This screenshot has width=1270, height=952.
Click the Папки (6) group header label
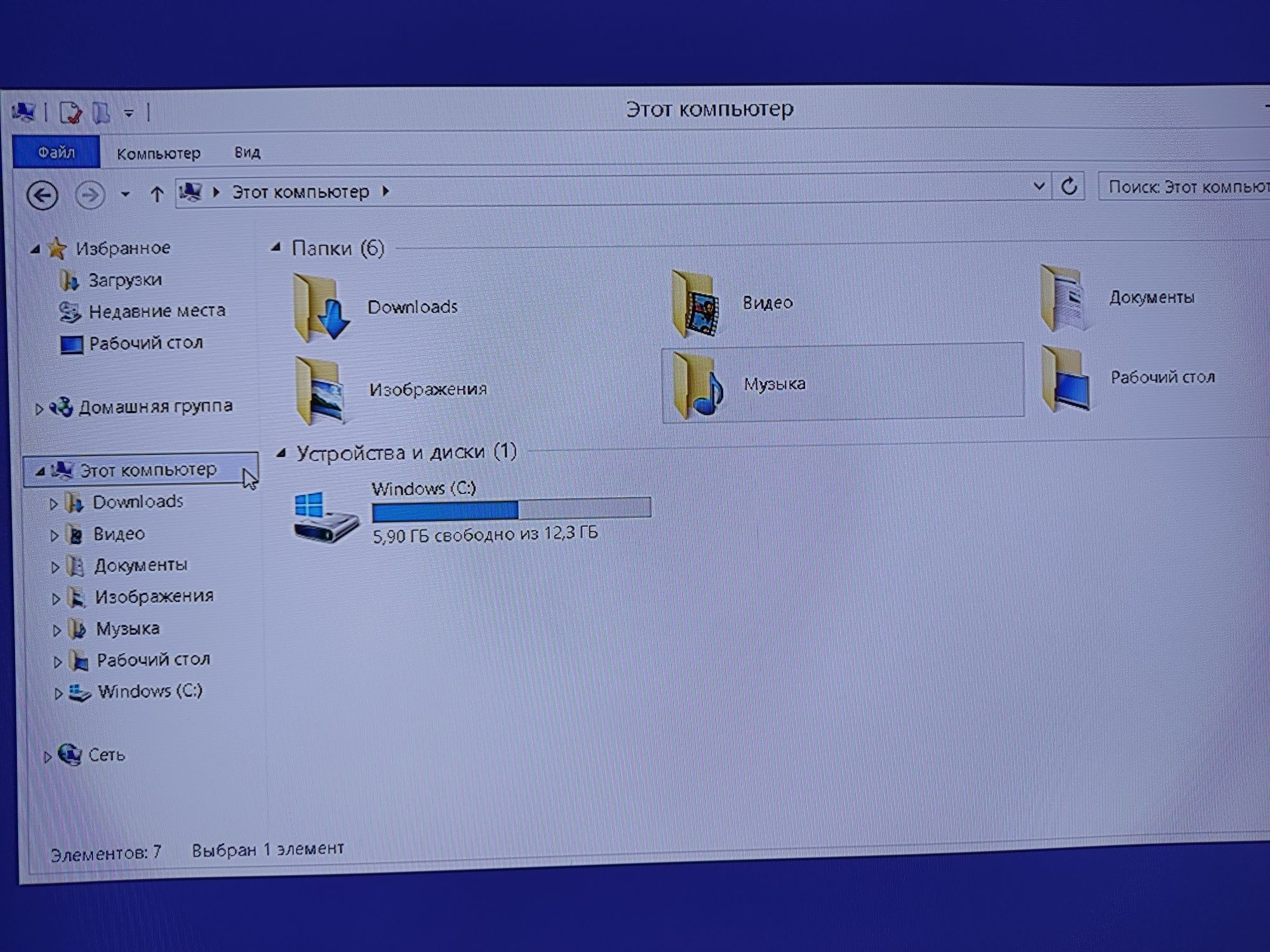click(x=338, y=248)
